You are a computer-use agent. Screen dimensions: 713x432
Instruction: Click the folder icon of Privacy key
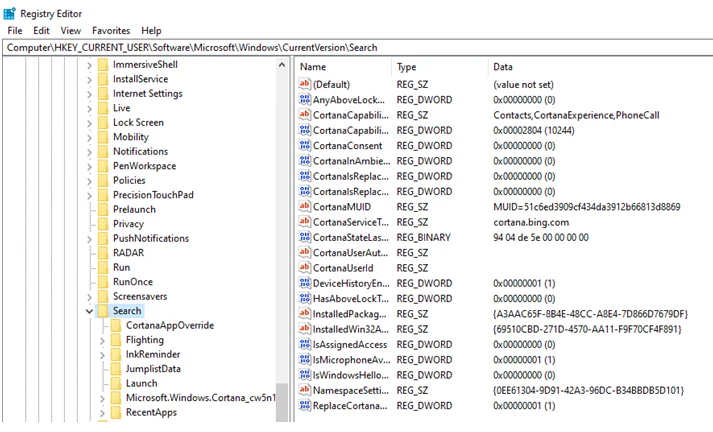coord(103,224)
